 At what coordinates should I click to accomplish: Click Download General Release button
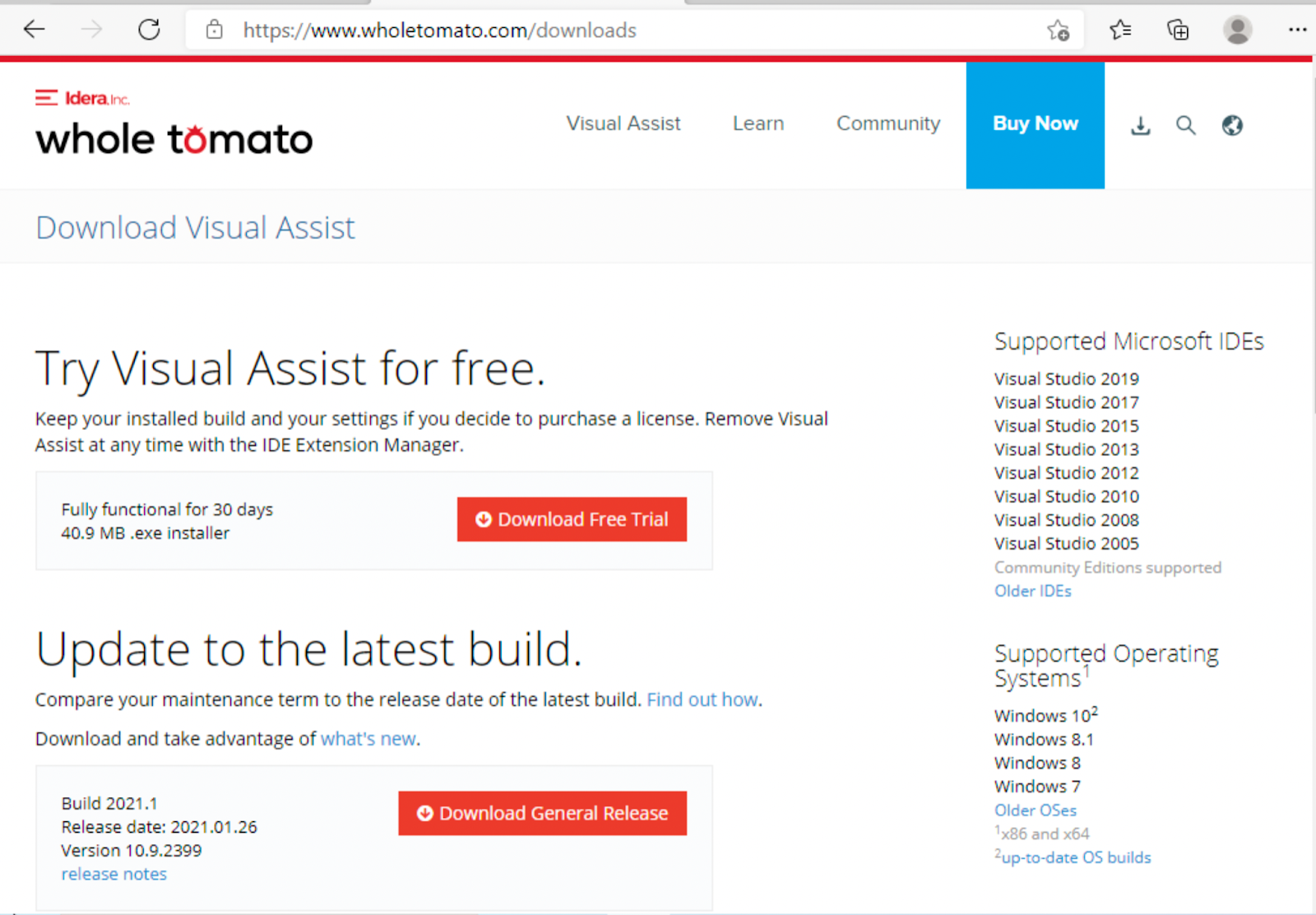coord(543,813)
